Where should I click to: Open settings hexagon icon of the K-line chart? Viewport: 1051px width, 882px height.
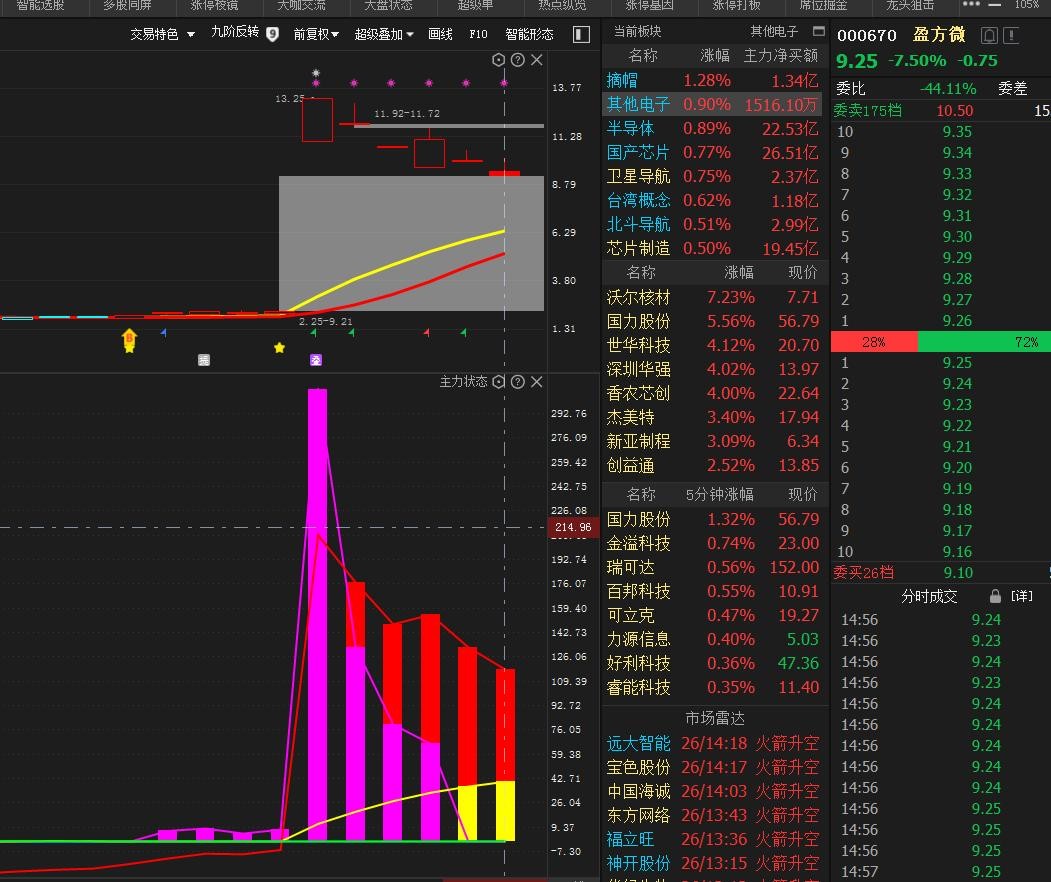(499, 60)
